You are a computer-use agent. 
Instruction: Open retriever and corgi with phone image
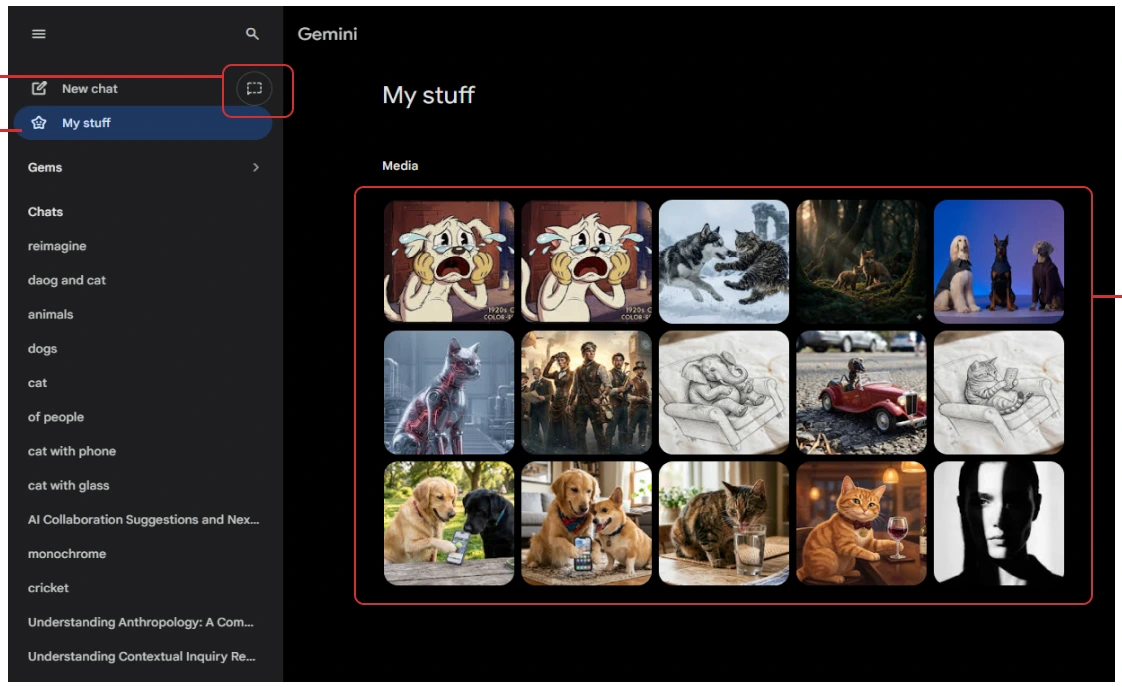(x=586, y=523)
